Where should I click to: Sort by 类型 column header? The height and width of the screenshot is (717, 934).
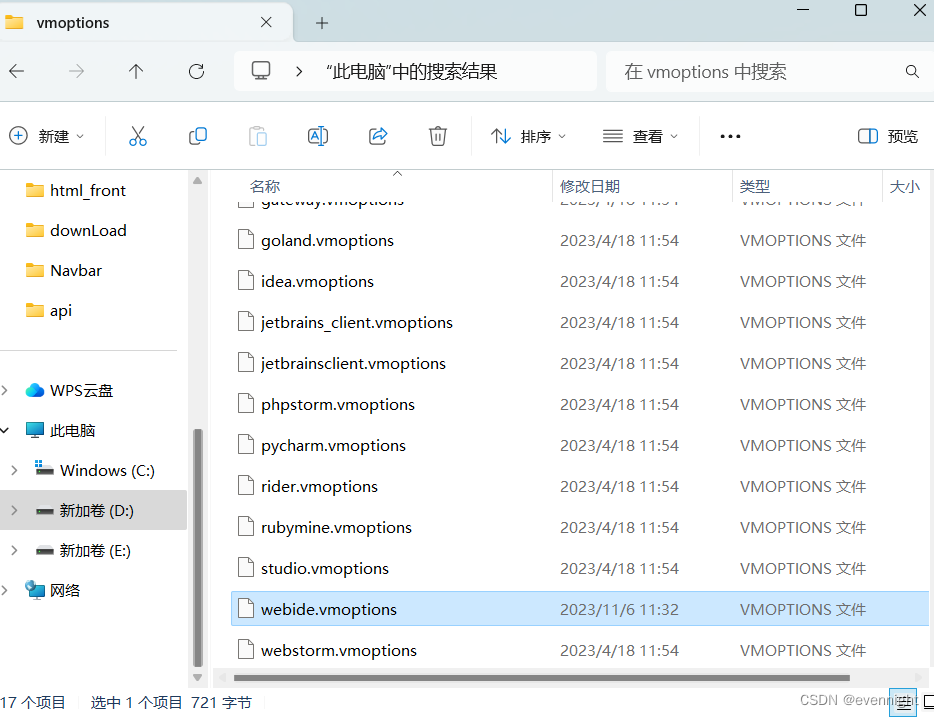tap(755, 186)
